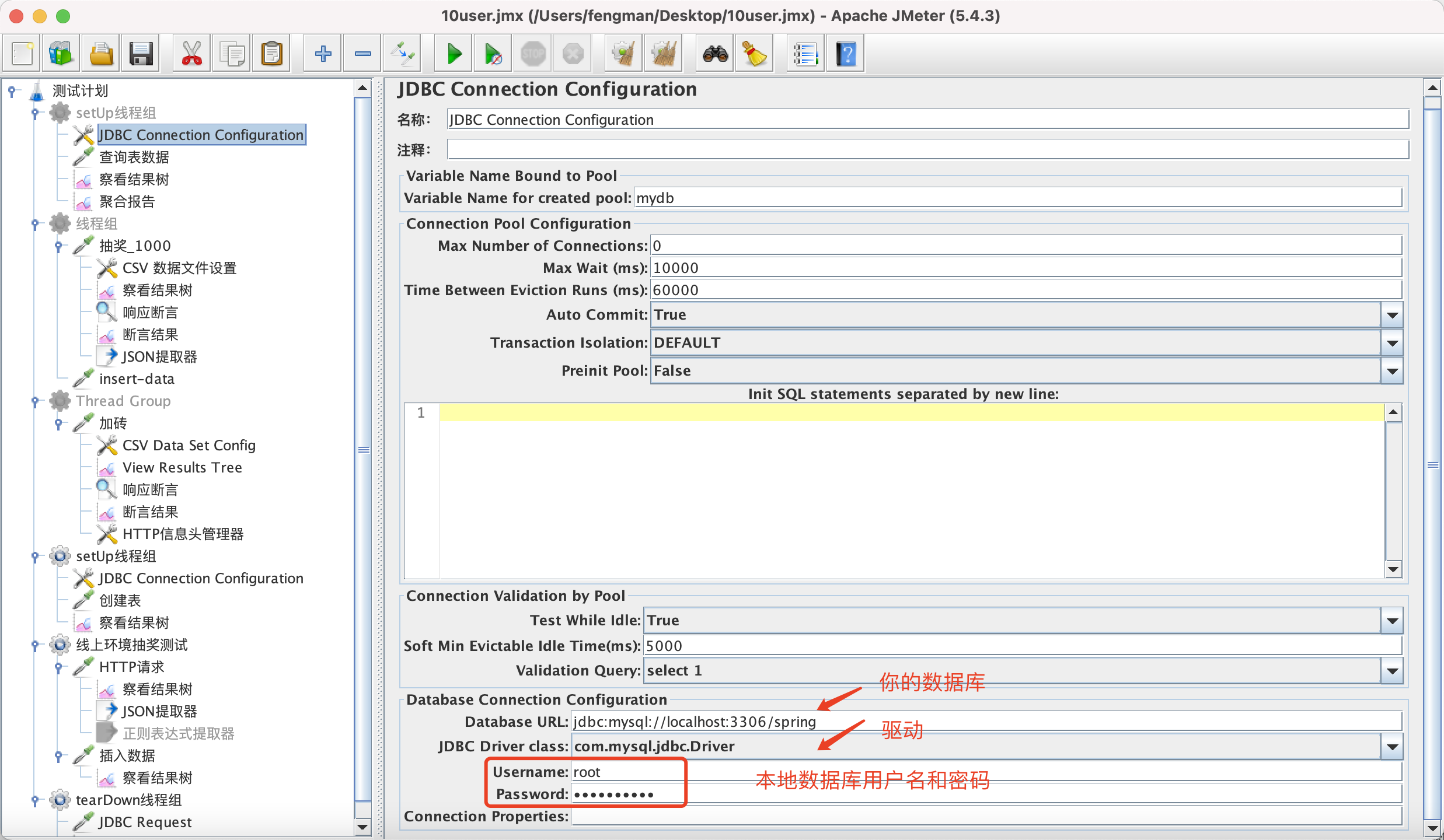Clear all results with double broom icon
The width and height of the screenshot is (1444, 840).
coord(664,54)
